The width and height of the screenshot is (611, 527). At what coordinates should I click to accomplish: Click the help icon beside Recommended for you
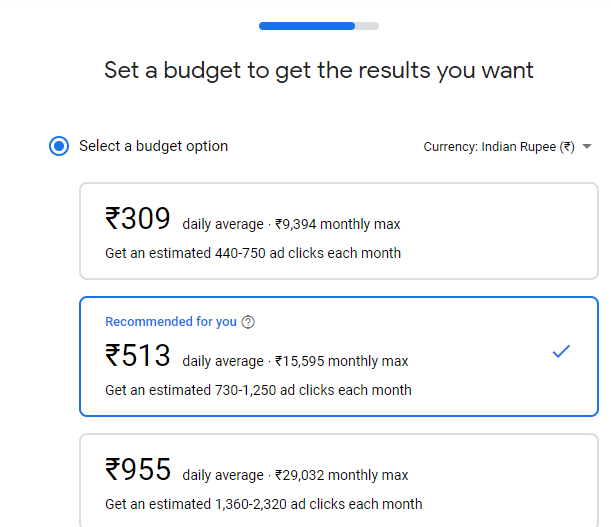pyautogui.click(x=249, y=322)
